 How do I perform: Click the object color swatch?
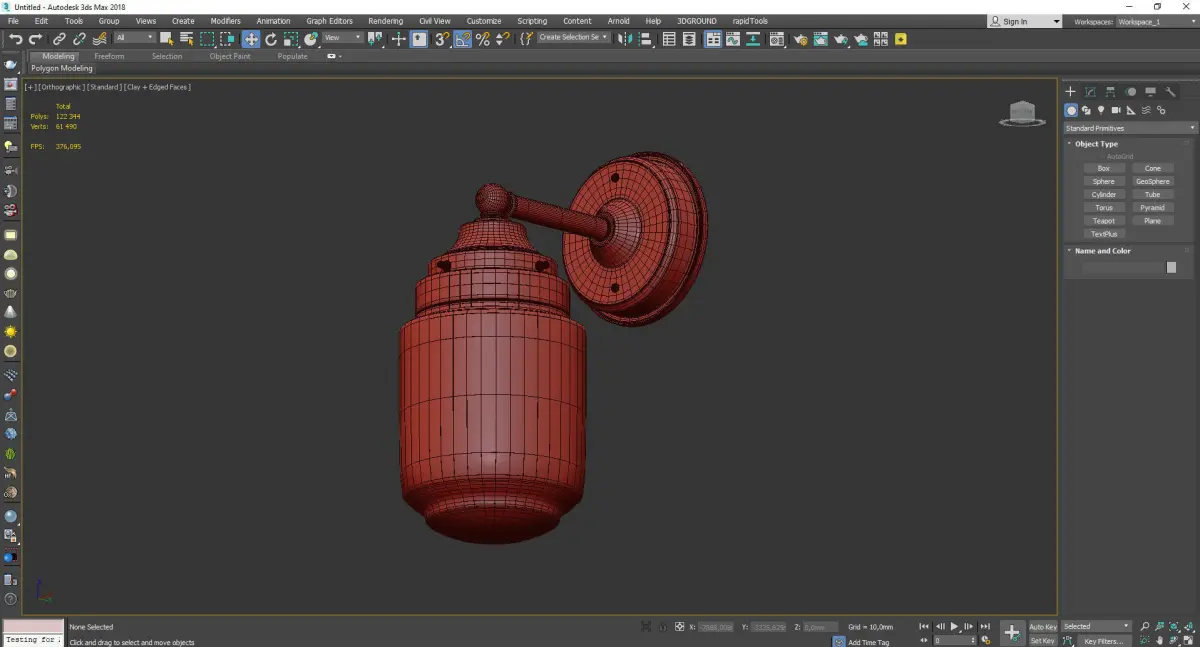(1171, 268)
